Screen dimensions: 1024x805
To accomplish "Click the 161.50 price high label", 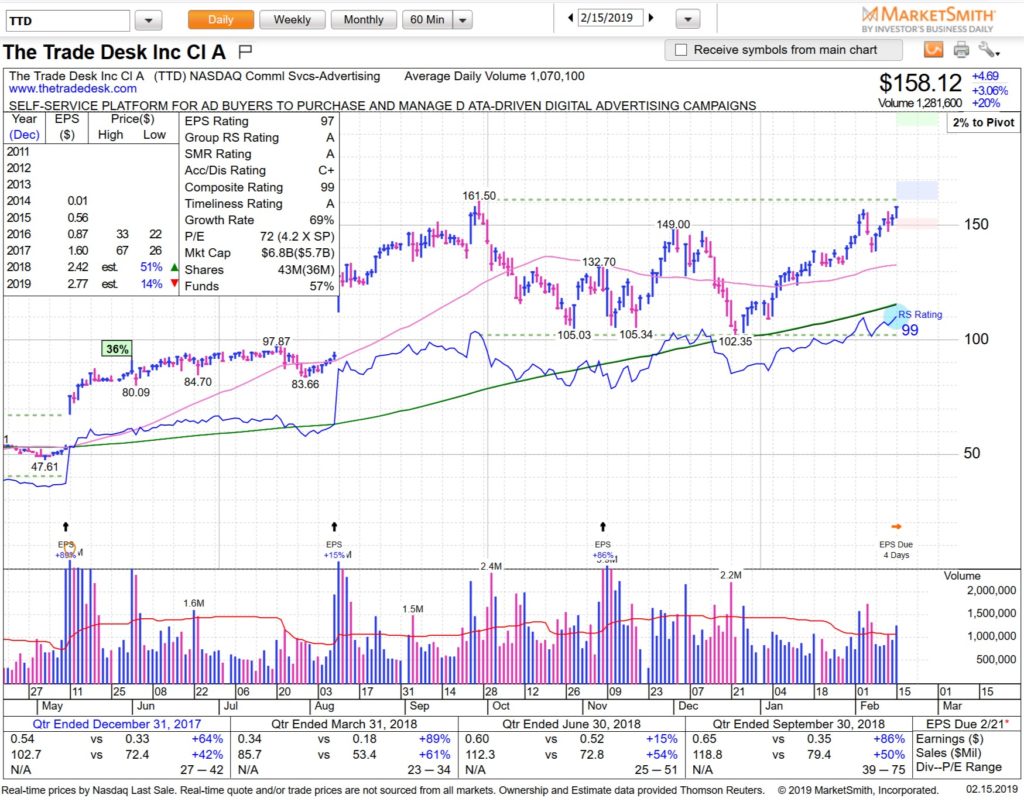I will pyautogui.click(x=479, y=196).
